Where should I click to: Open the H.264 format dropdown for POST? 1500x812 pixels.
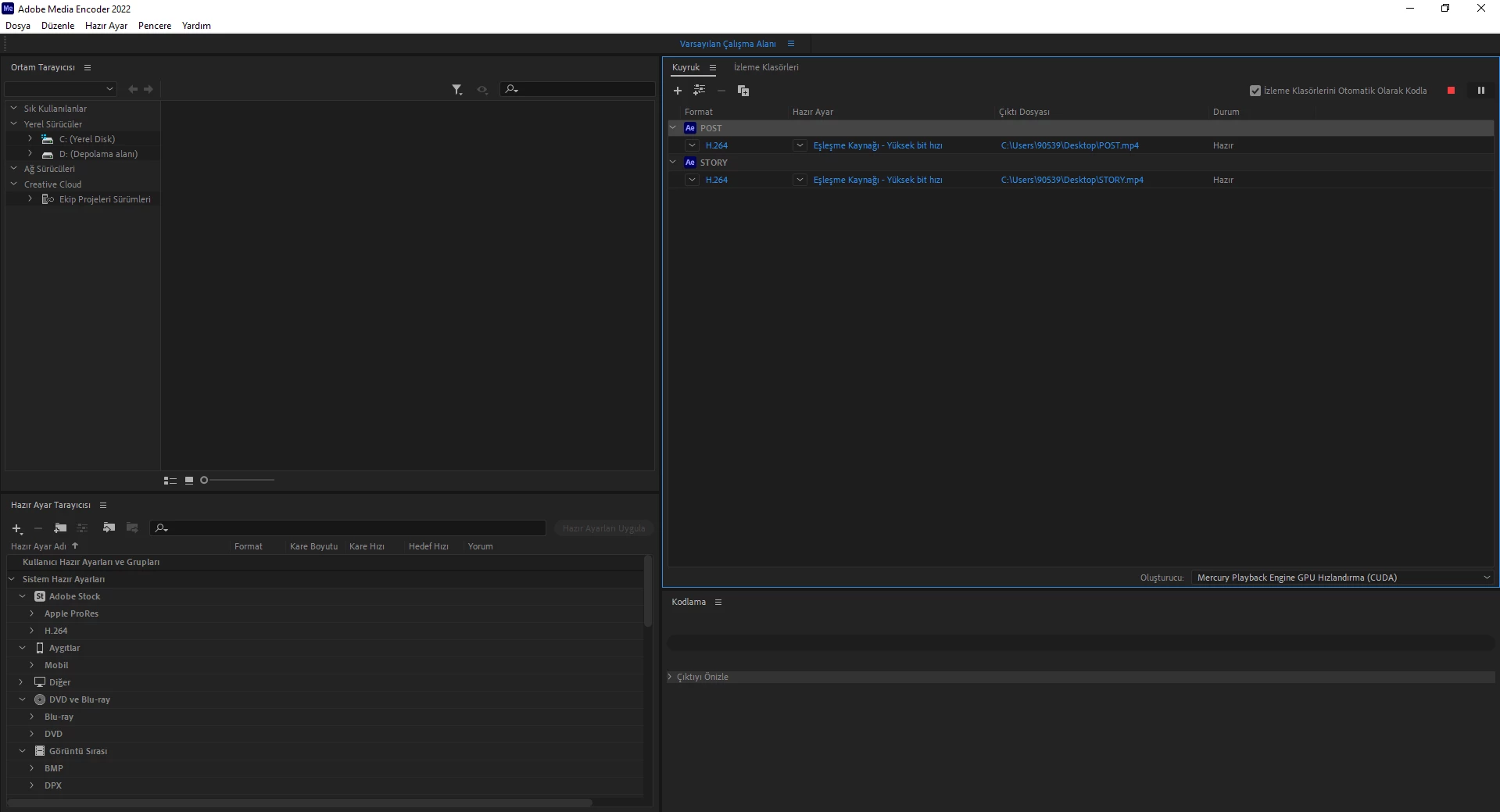(692, 145)
